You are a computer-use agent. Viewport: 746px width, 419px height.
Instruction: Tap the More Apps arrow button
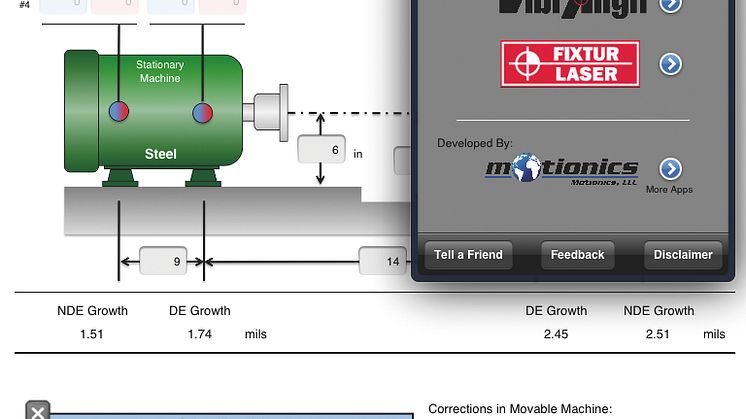click(x=670, y=168)
